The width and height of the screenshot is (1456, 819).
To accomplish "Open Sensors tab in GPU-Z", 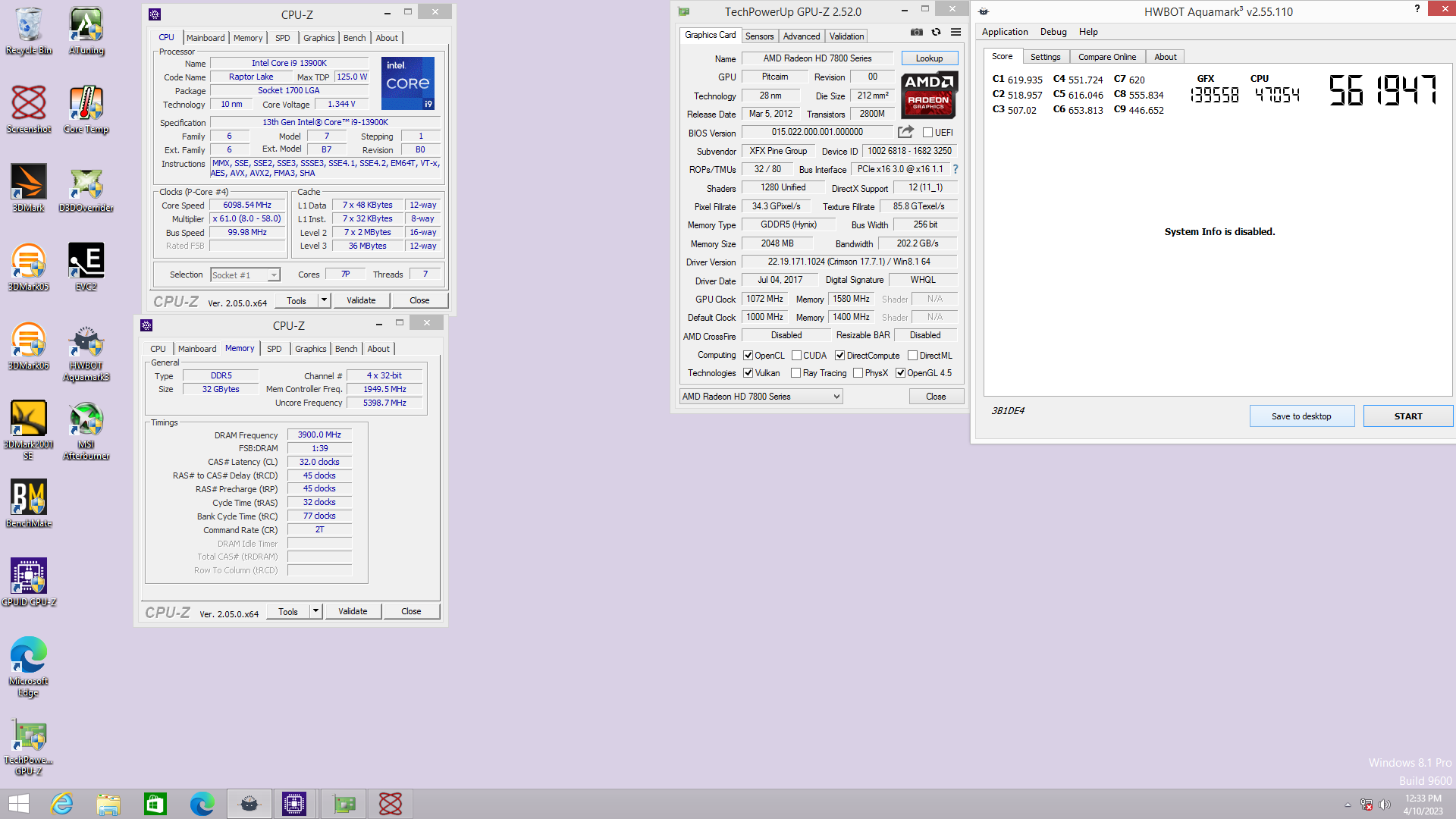I will coord(759,36).
